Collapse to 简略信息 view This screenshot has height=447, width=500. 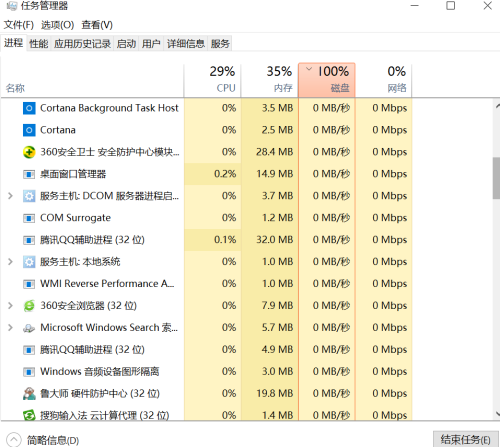click(x=43, y=440)
